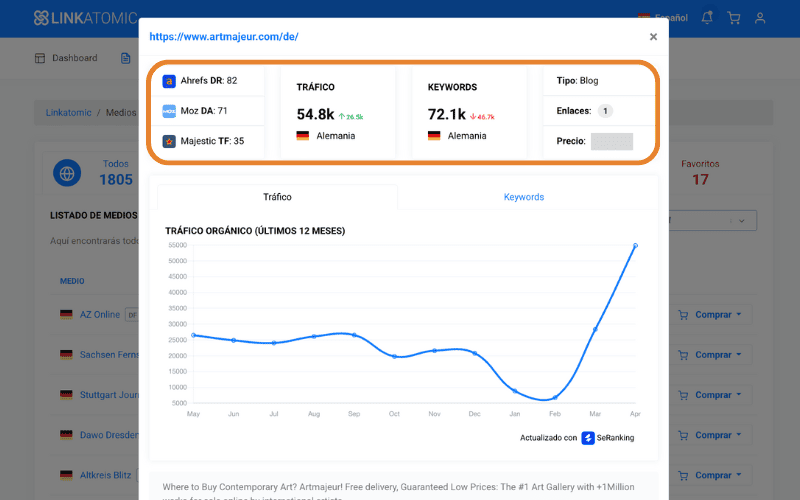Click the Linkatomic breadcrumb link
800x500 pixels.
click(x=68, y=113)
